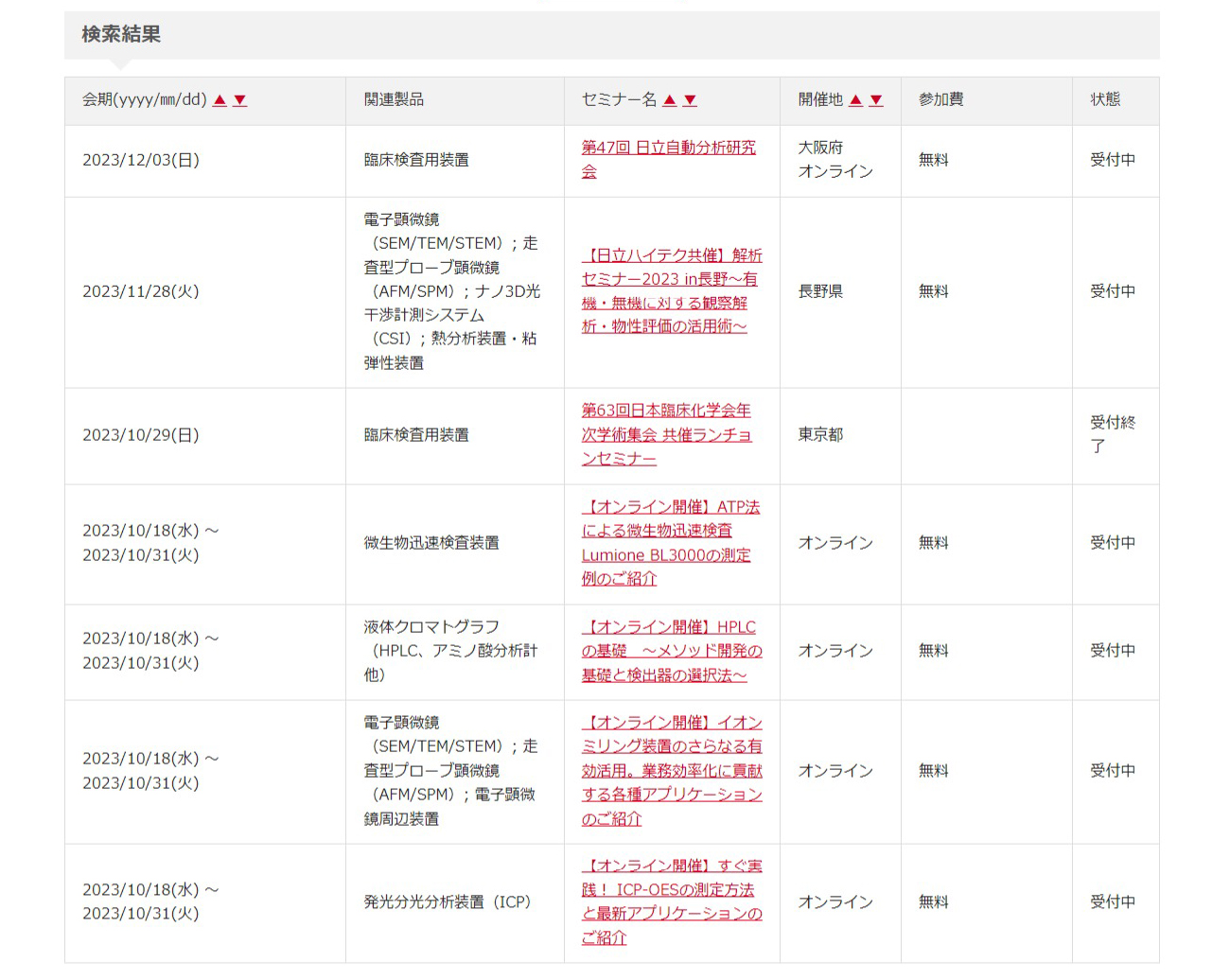Sort 開催地 column descending with down triangle

coord(876,100)
